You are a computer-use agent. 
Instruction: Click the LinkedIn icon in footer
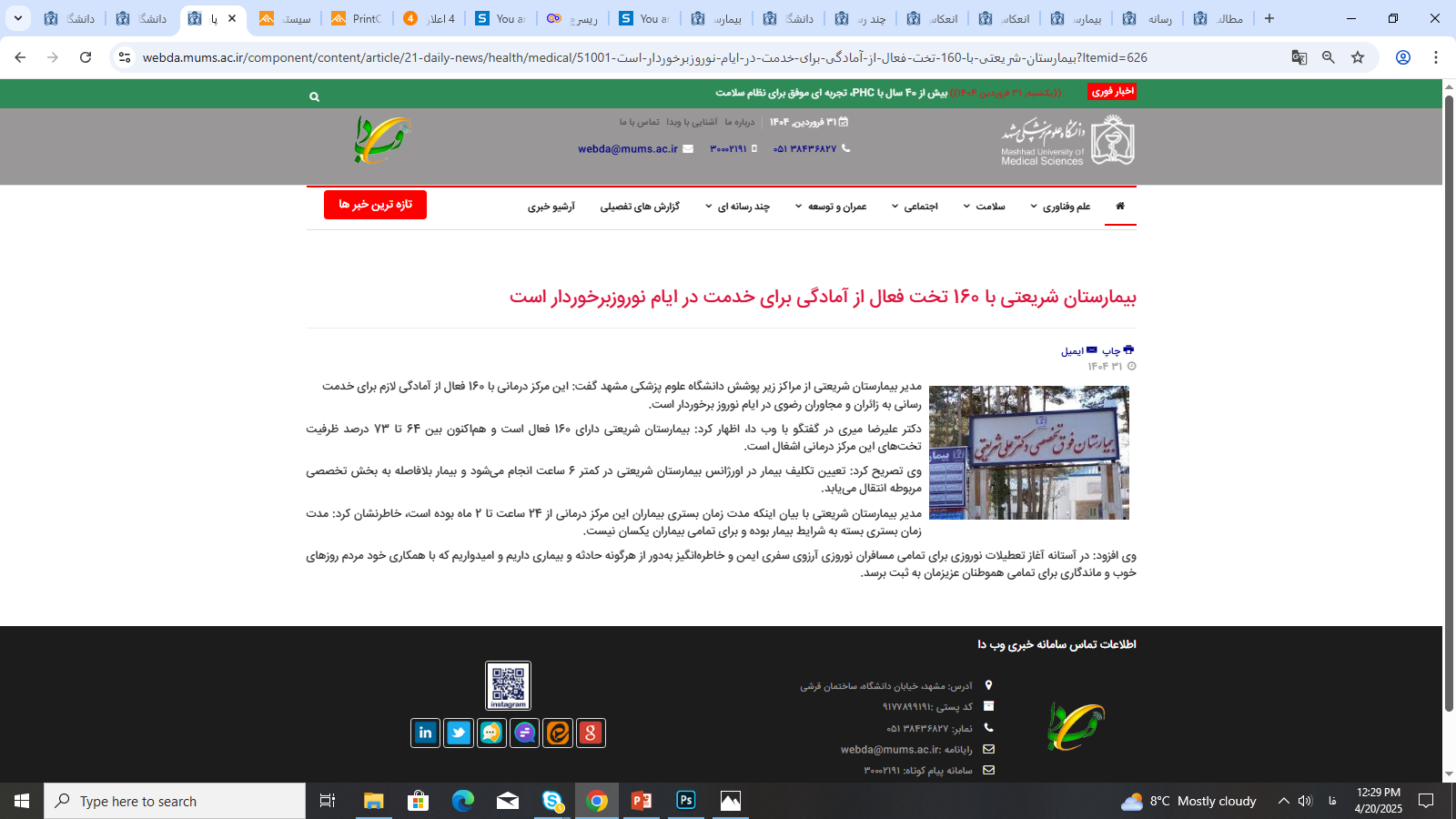coord(425,733)
